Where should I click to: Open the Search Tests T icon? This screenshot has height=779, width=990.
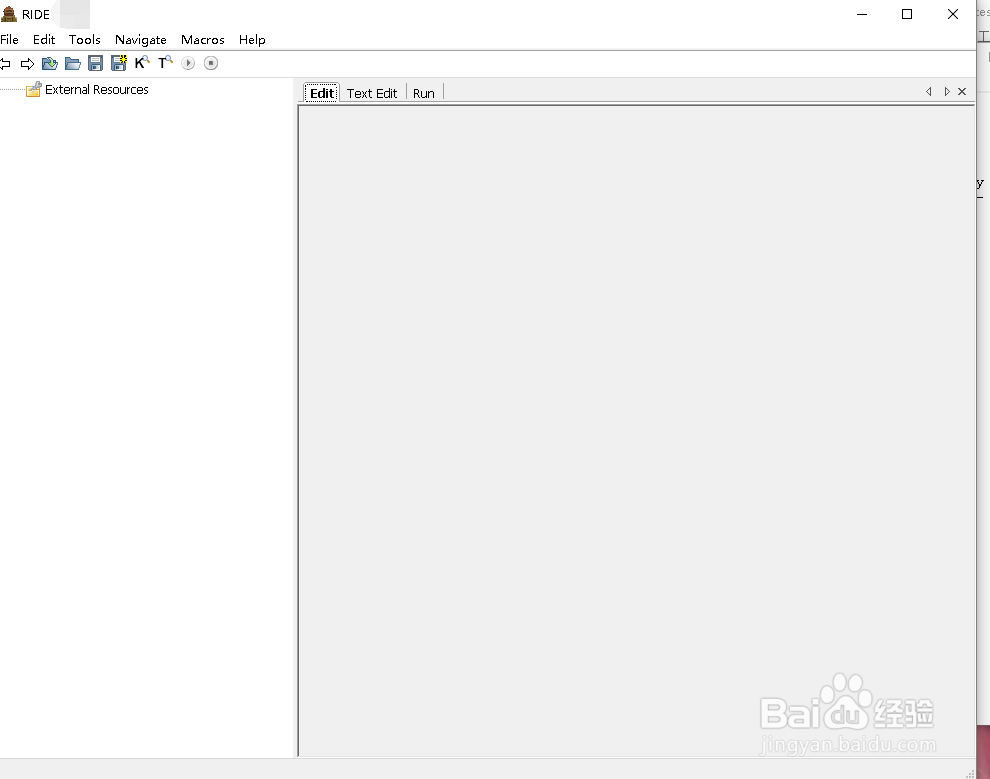tap(165, 62)
